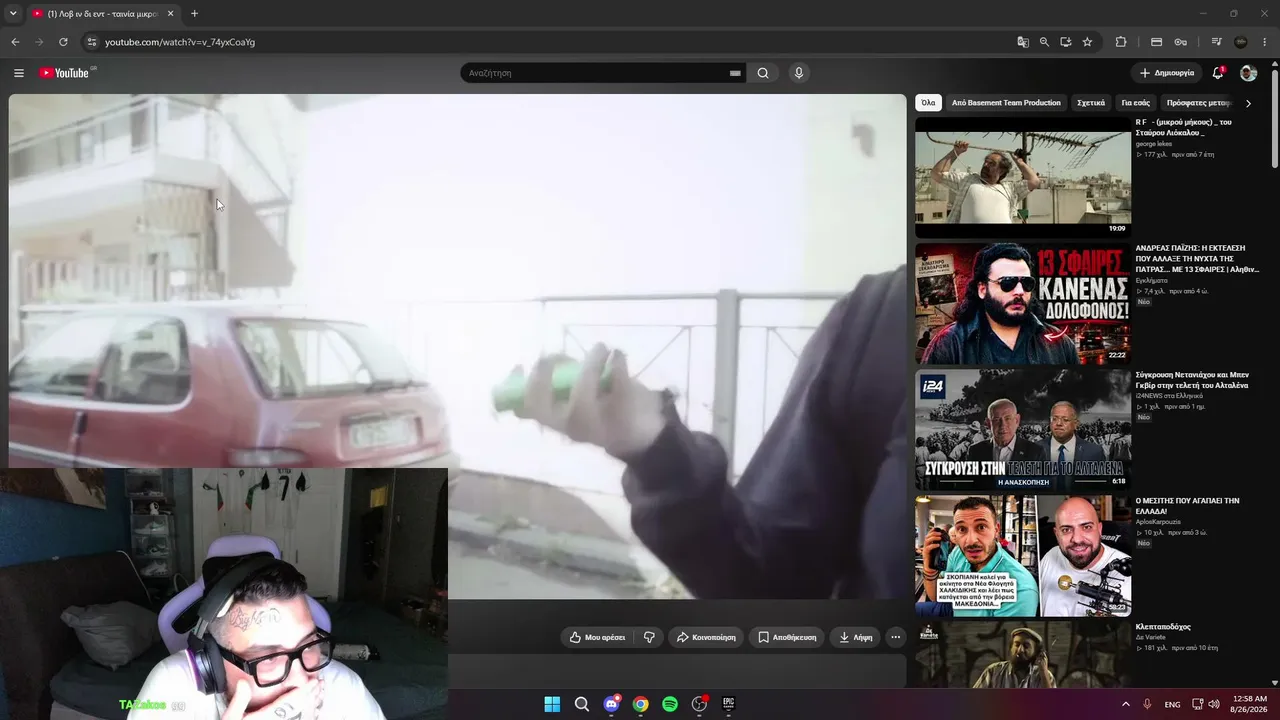Switch to the YouTube browser tab
Viewport: 1280px width, 720px height.
(x=102, y=14)
